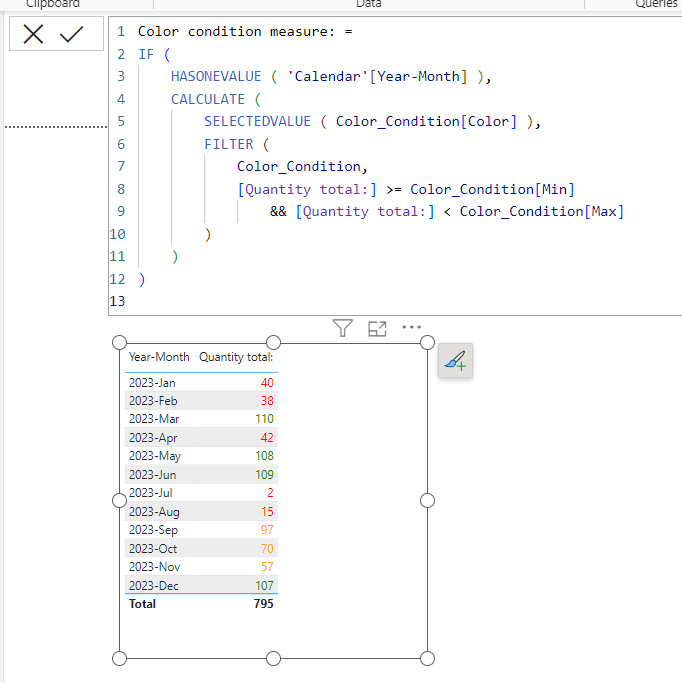The height and width of the screenshot is (683, 682).
Task: Grab bottom-left resize handle of table visual
Action: pyautogui.click(x=119, y=659)
